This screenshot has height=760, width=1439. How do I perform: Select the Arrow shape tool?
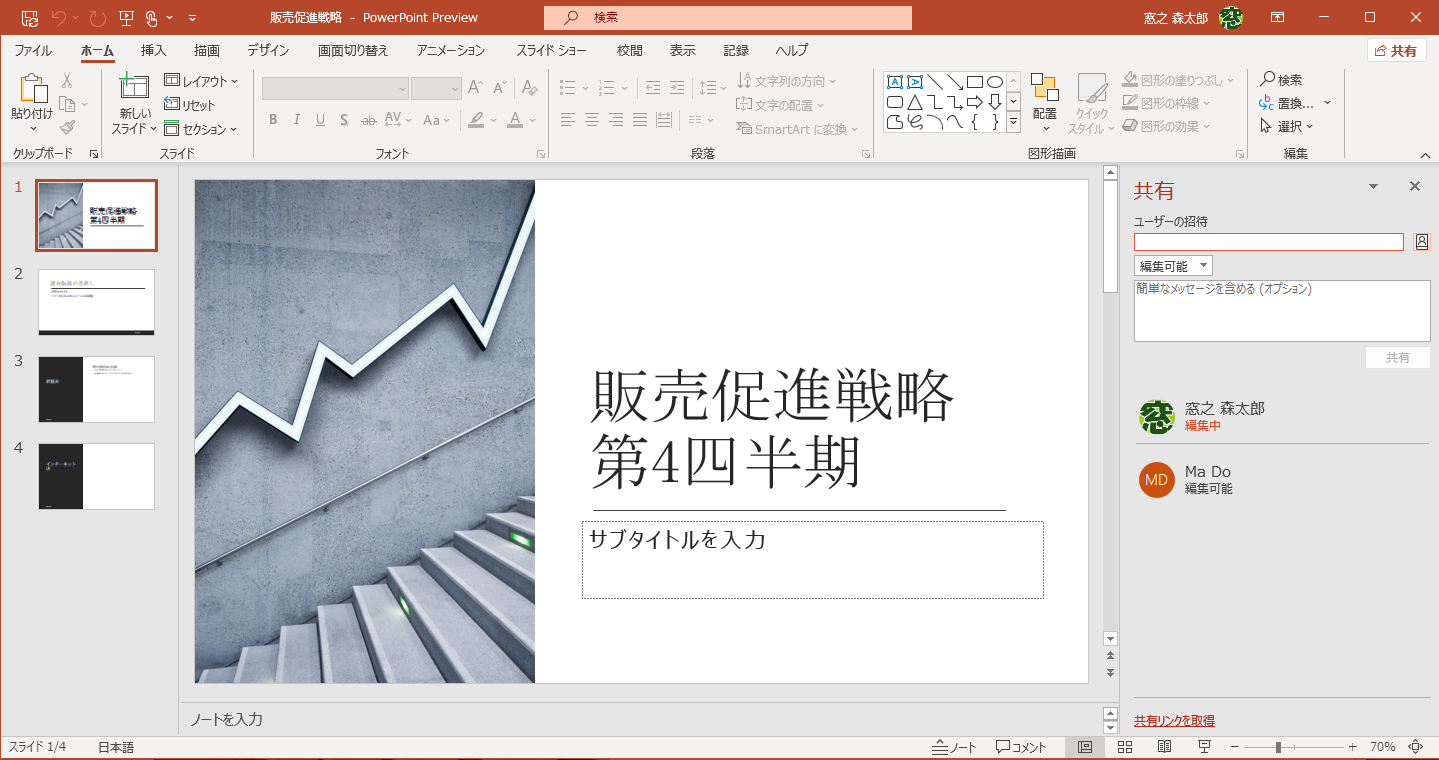pos(956,82)
